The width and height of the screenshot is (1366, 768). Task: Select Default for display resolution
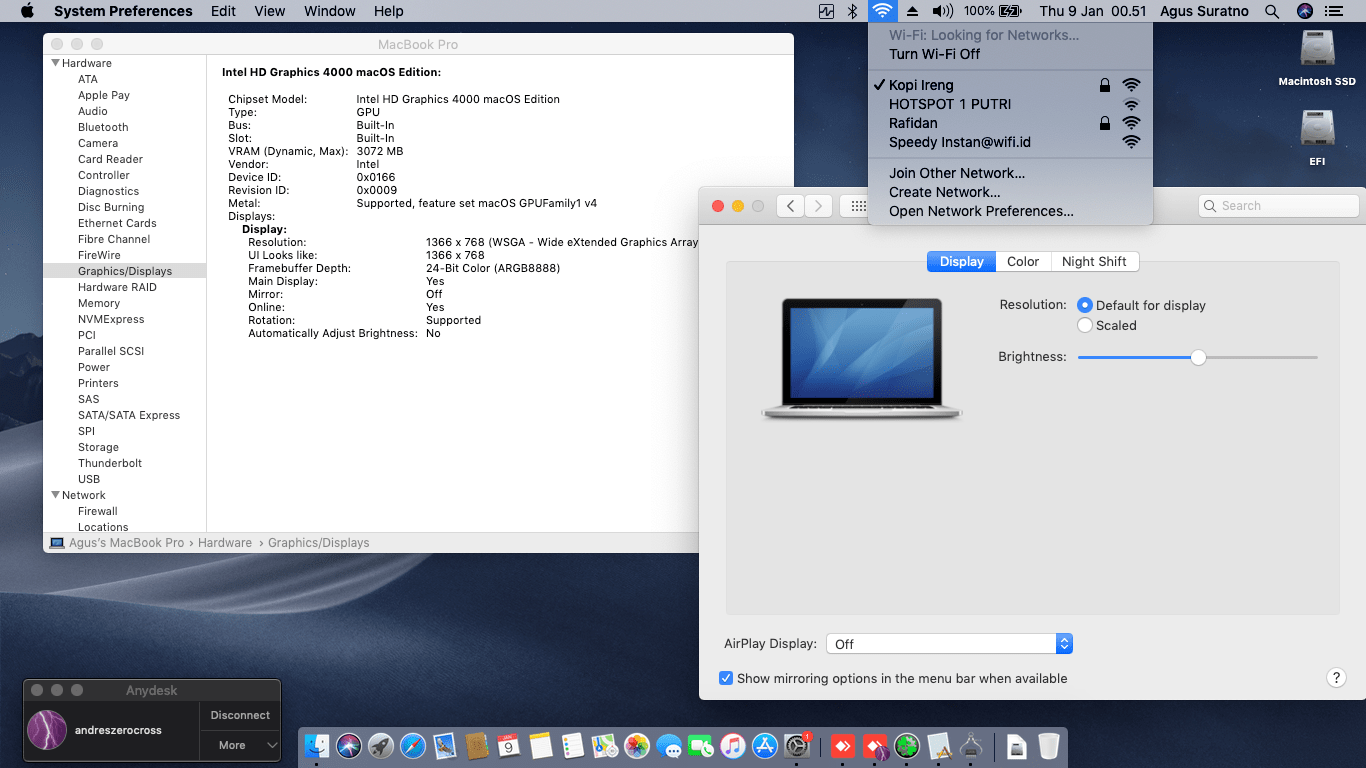tap(1141, 305)
